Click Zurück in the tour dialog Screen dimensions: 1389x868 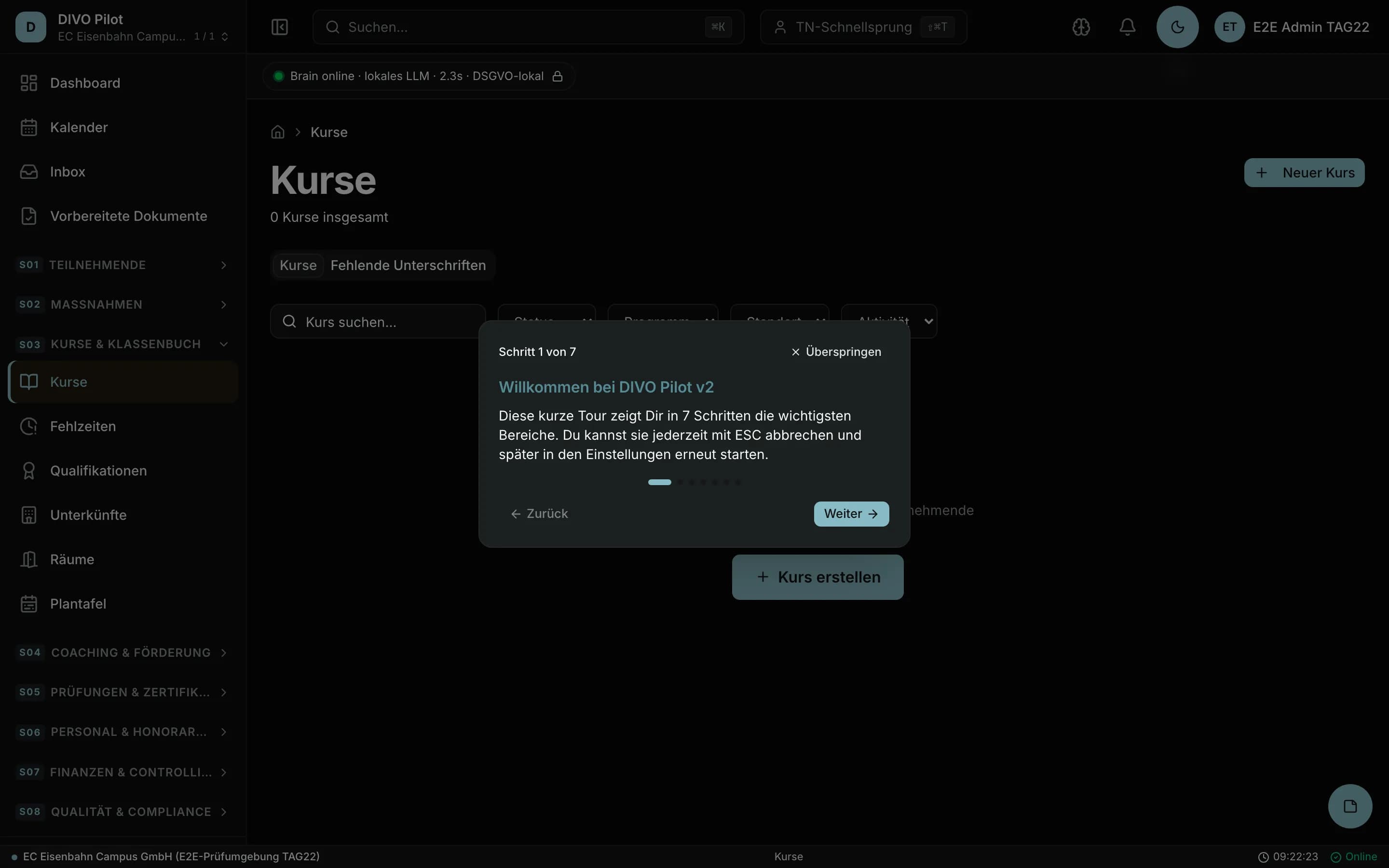pyautogui.click(x=540, y=514)
